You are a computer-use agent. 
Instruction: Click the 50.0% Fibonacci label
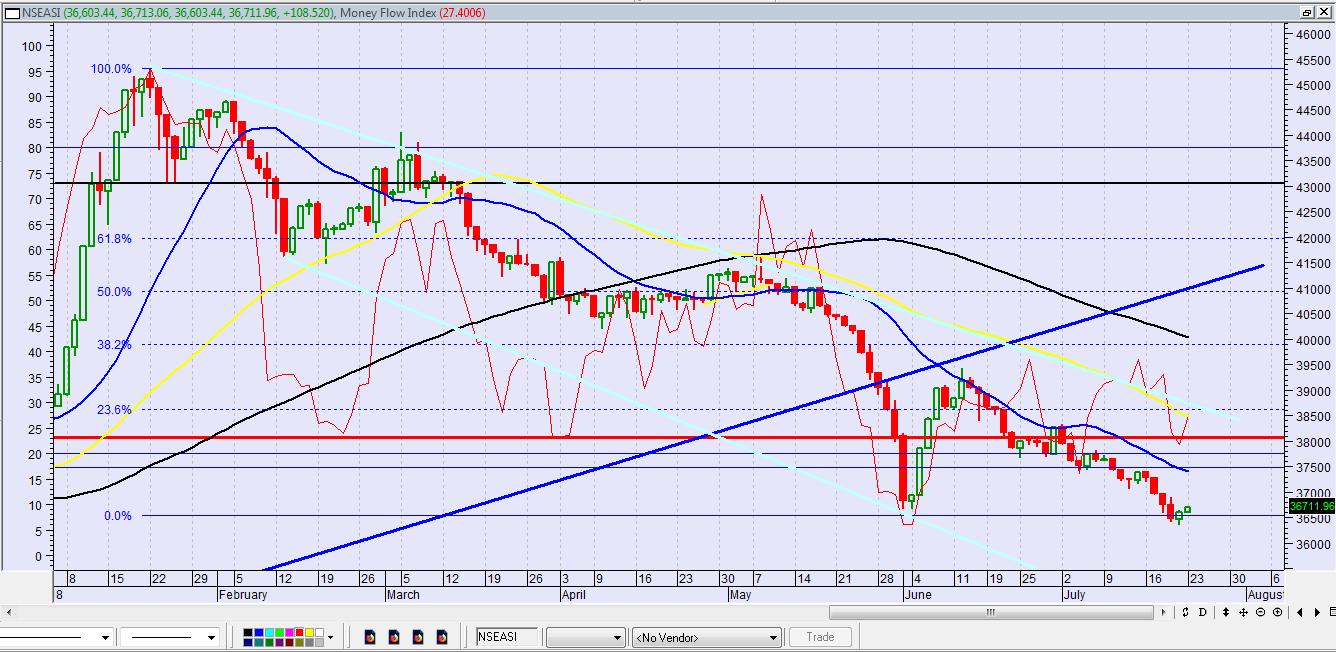114,292
